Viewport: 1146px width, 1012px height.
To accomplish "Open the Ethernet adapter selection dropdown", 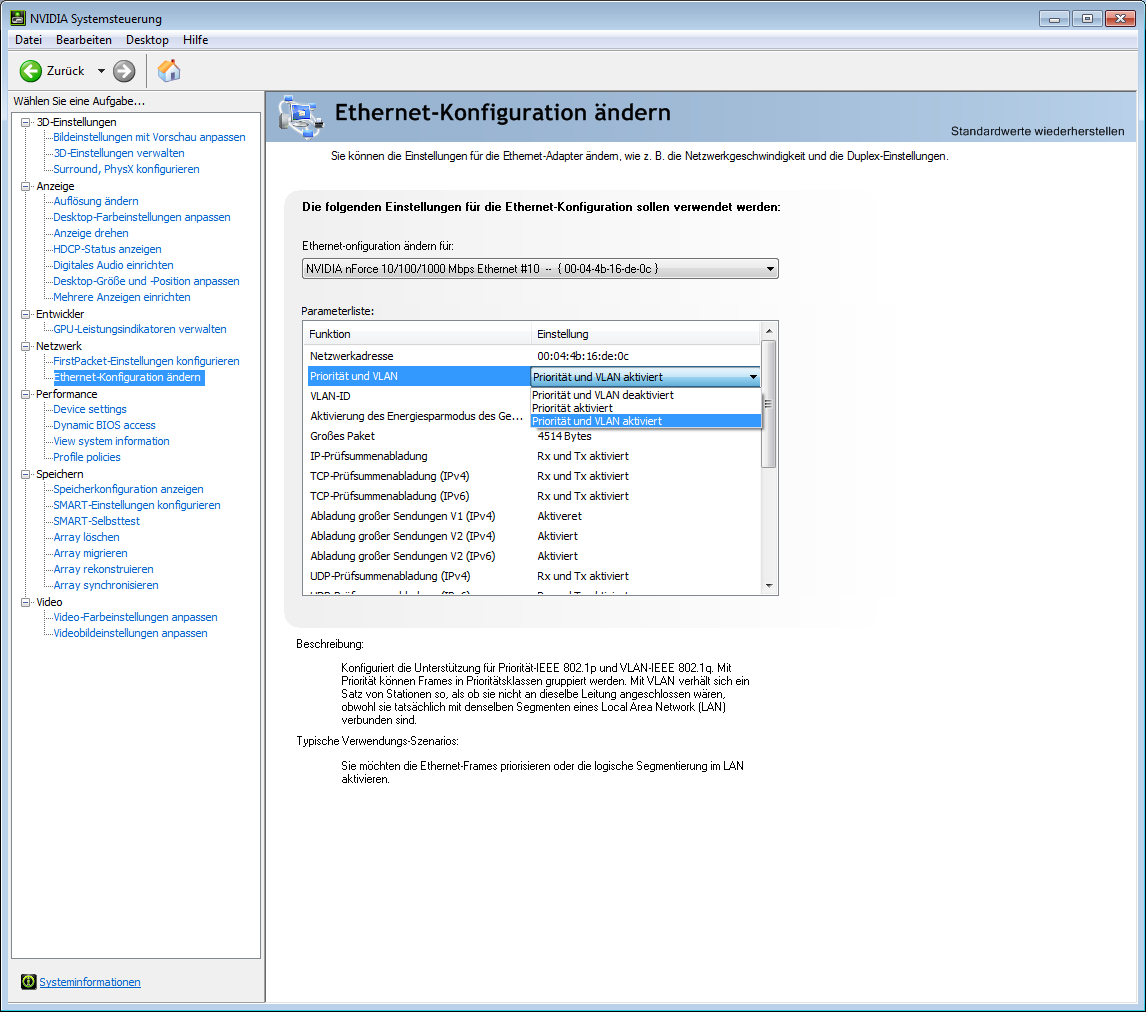I will 540,269.
